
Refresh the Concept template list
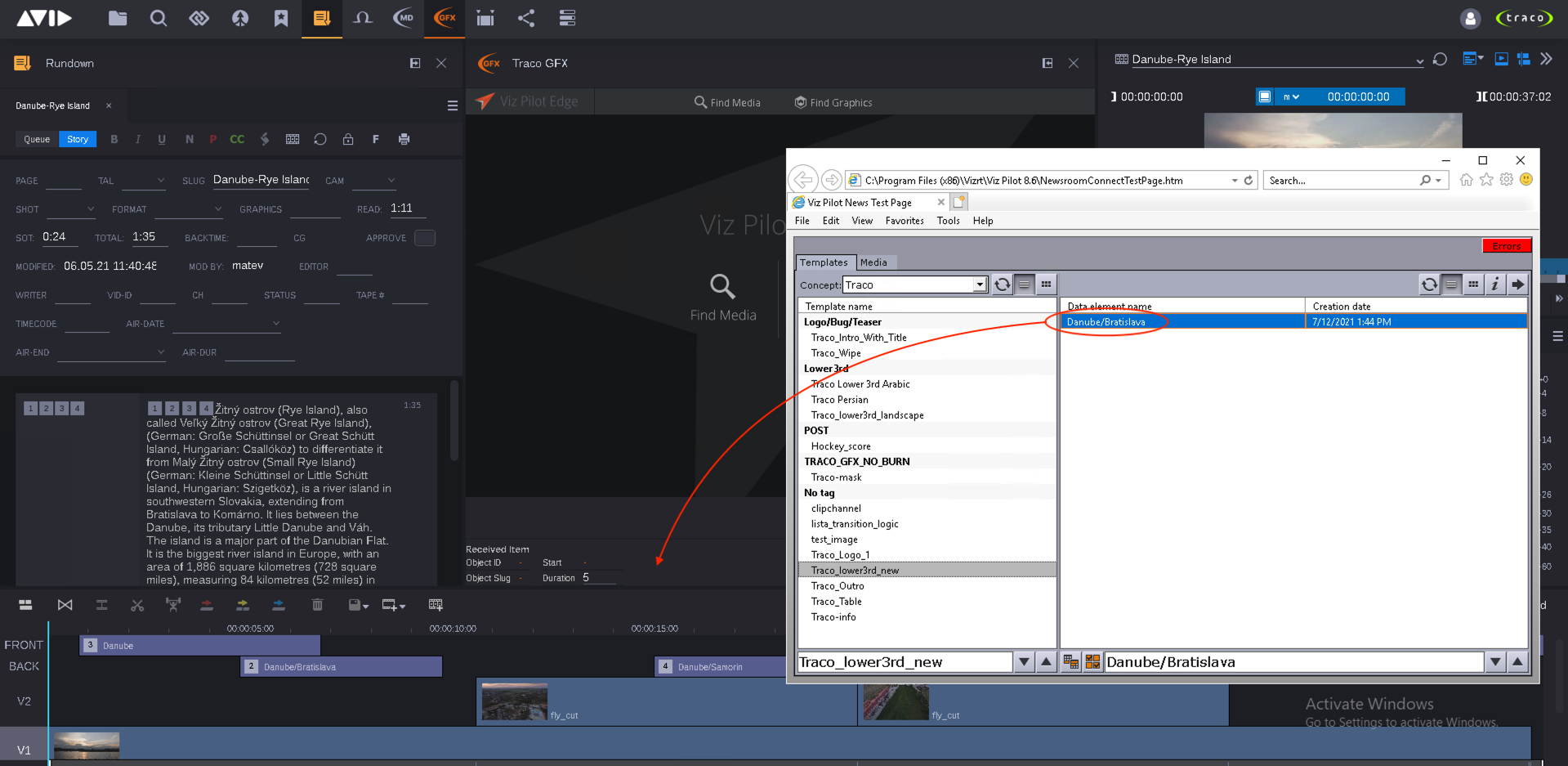click(1002, 284)
